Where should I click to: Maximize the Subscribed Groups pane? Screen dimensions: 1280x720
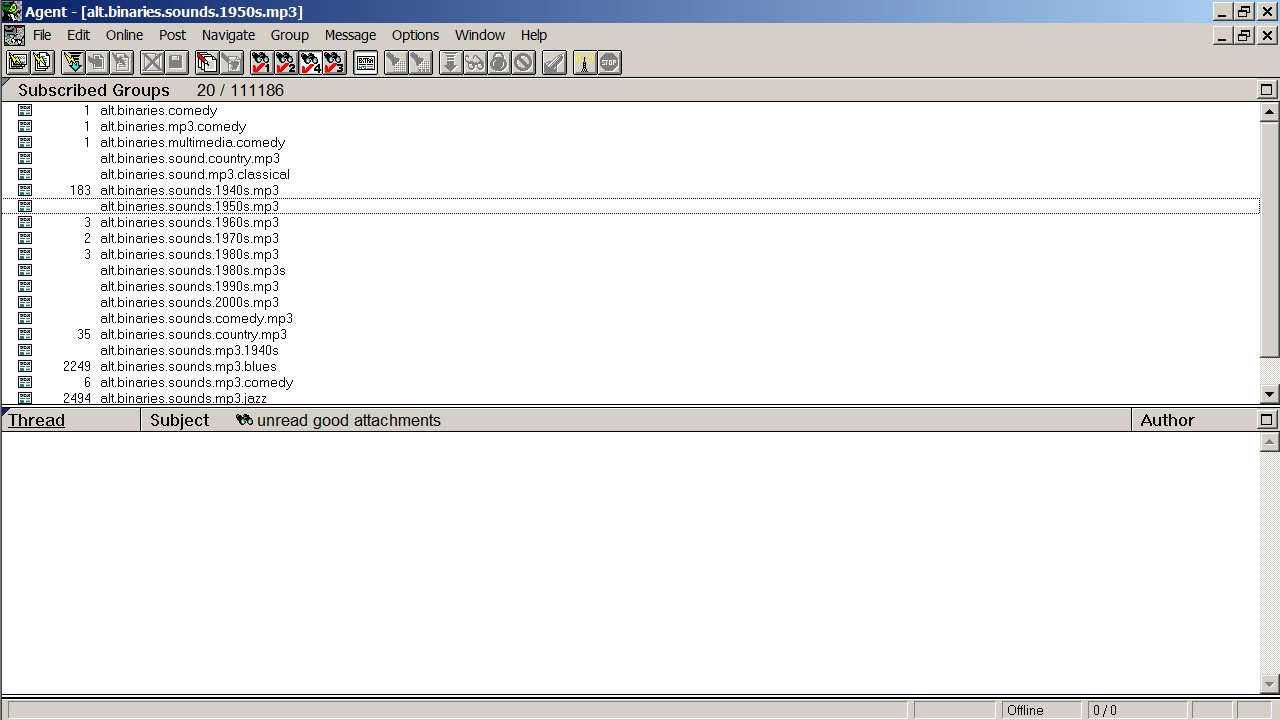[x=1267, y=90]
